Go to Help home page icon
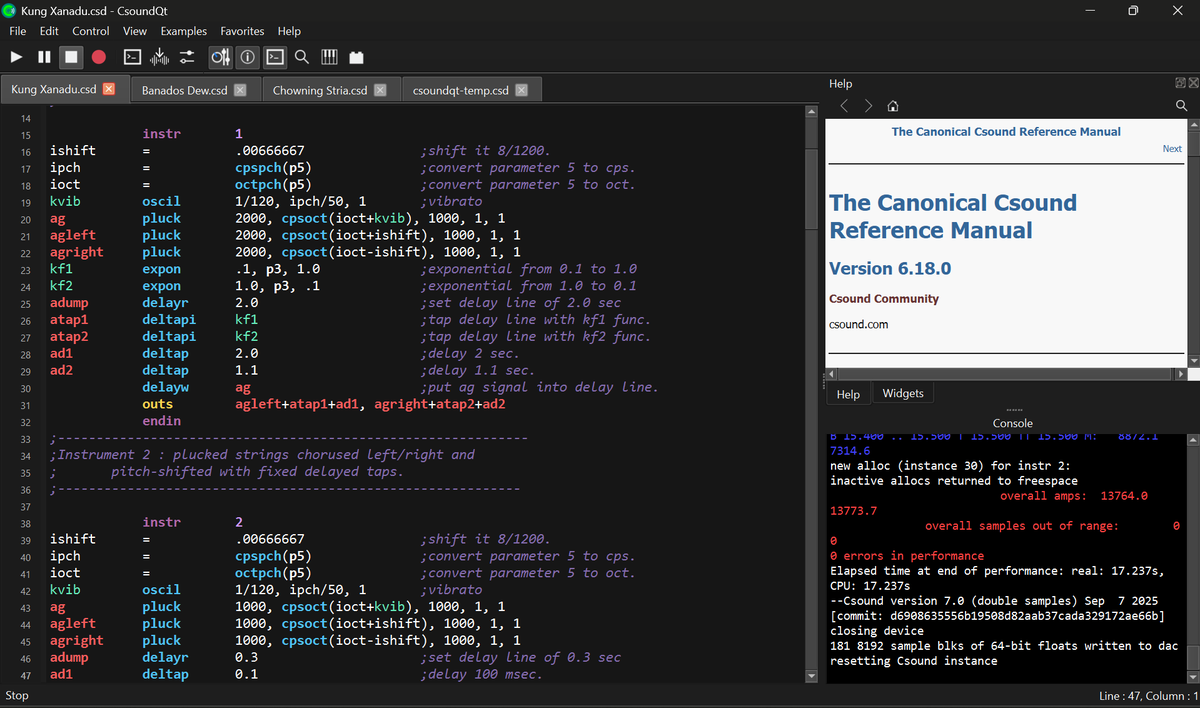Image resolution: width=1200 pixels, height=708 pixels. (893, 105)
